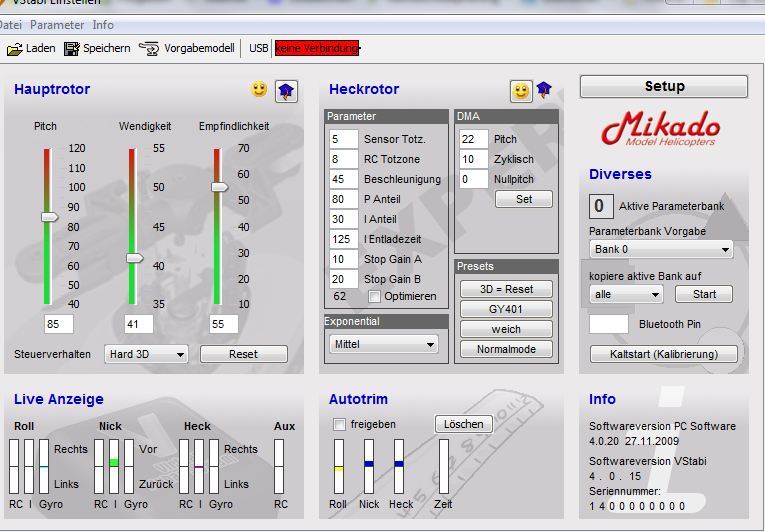Viewport: 765px width, 532px height.
Task: Click the smiley icon in Heckrotor panel
Action: (x=521, y=91)
